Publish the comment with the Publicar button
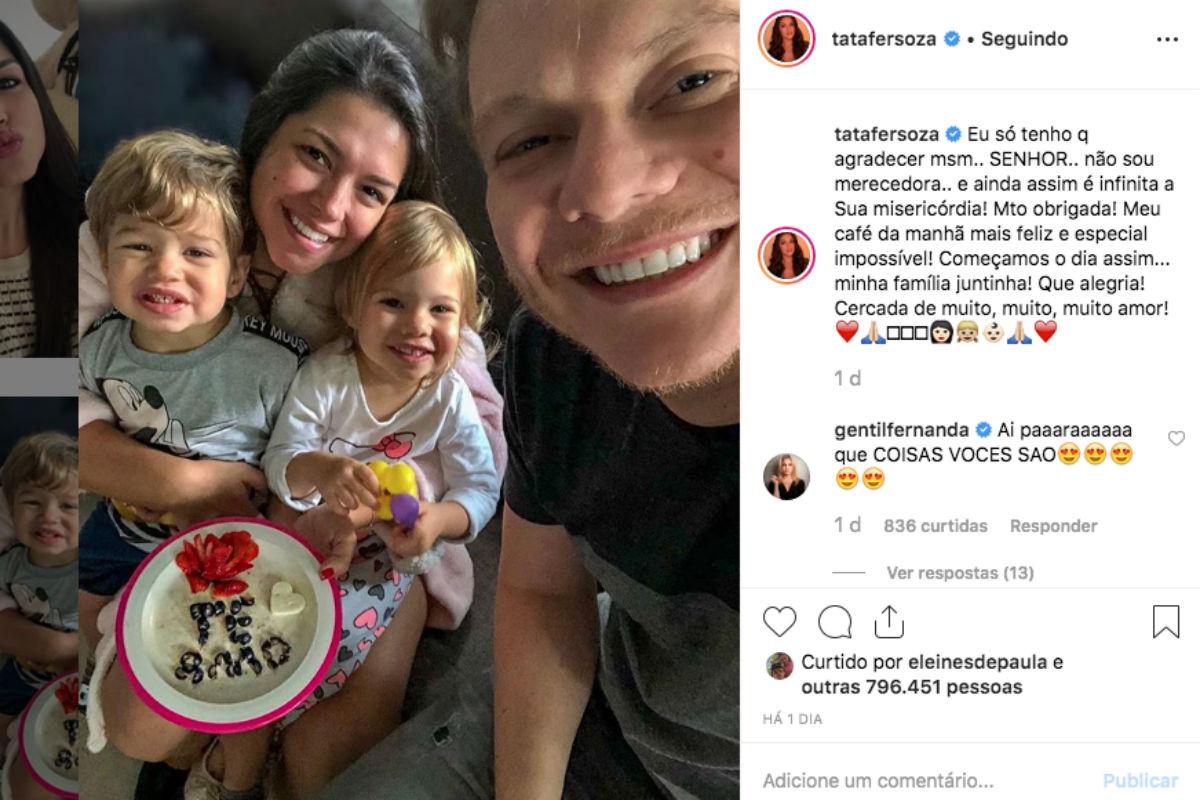The height and width of the screenshot is (800, 1200). tap(1140, 780)
